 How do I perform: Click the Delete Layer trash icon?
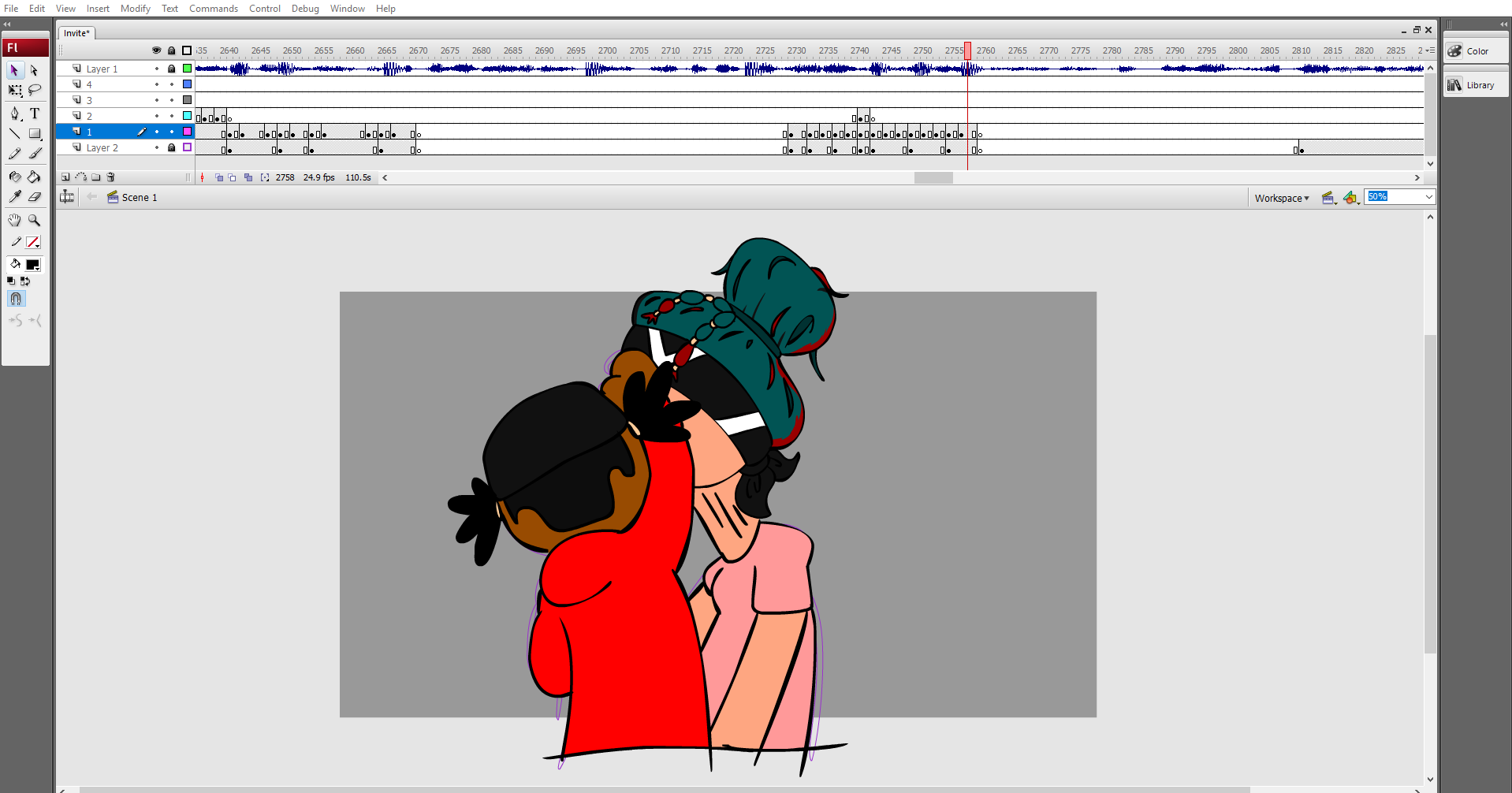tap(111, 177)
